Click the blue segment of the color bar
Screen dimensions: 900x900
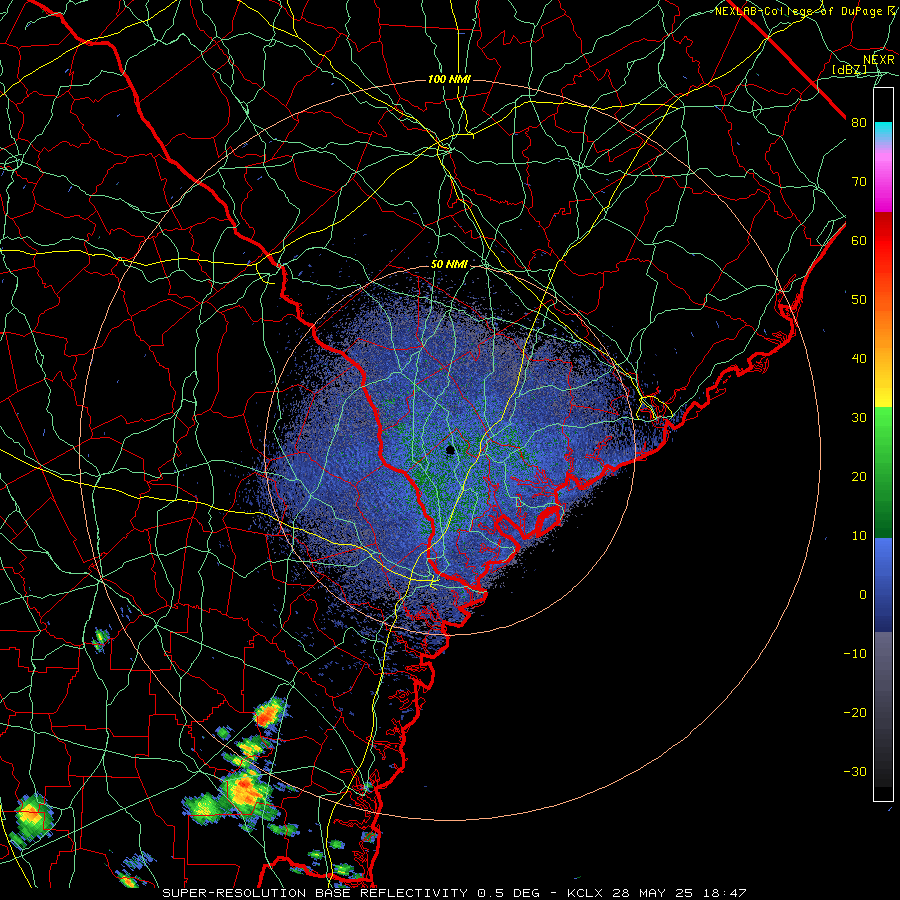tap(883, 585)
